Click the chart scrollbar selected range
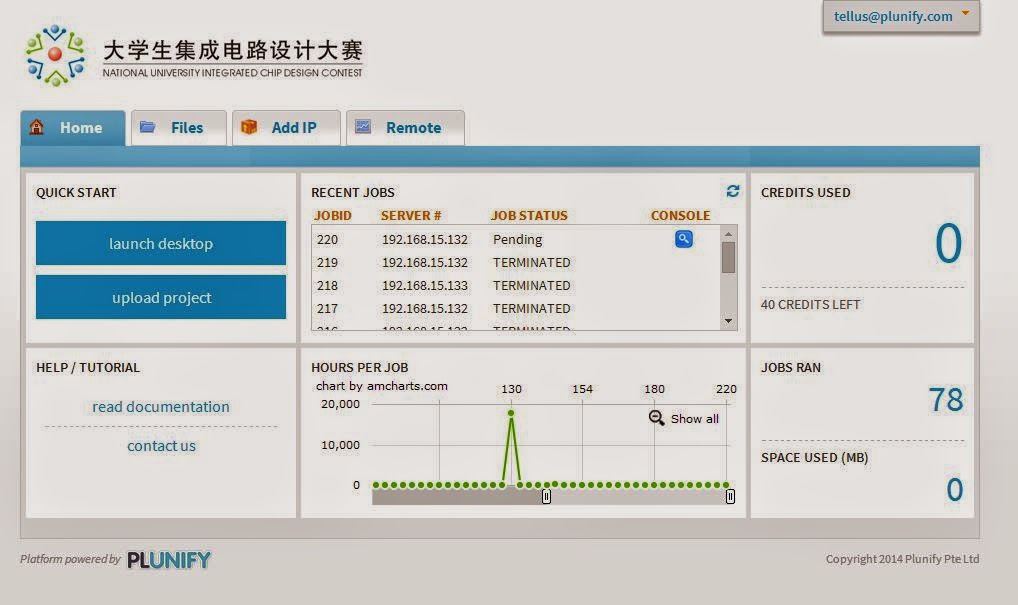 click(638, 497)
